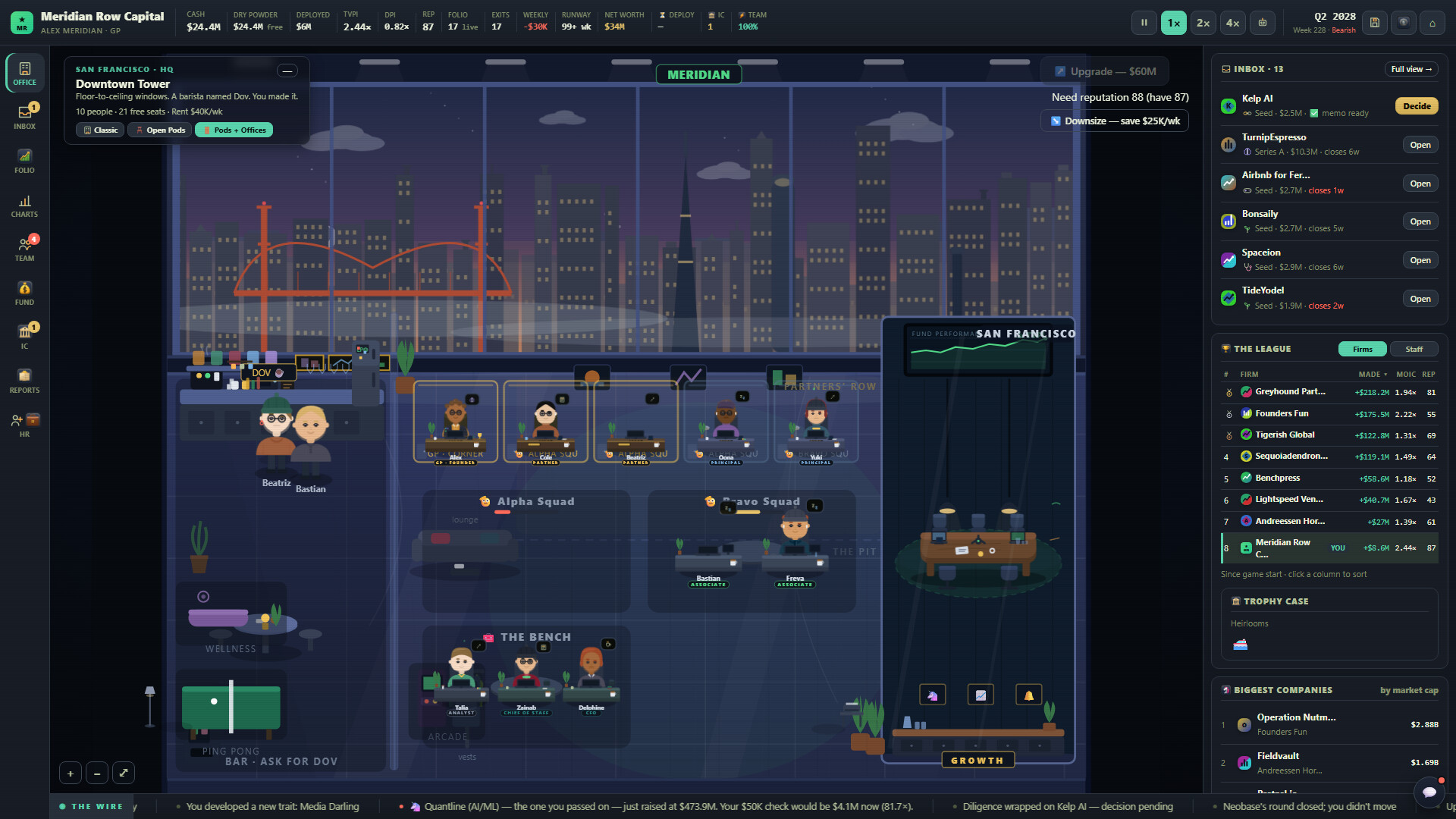Screen dimensions: 1456x819
Task: Open the Inbox sidebar icon
Action: click(24, 117)
